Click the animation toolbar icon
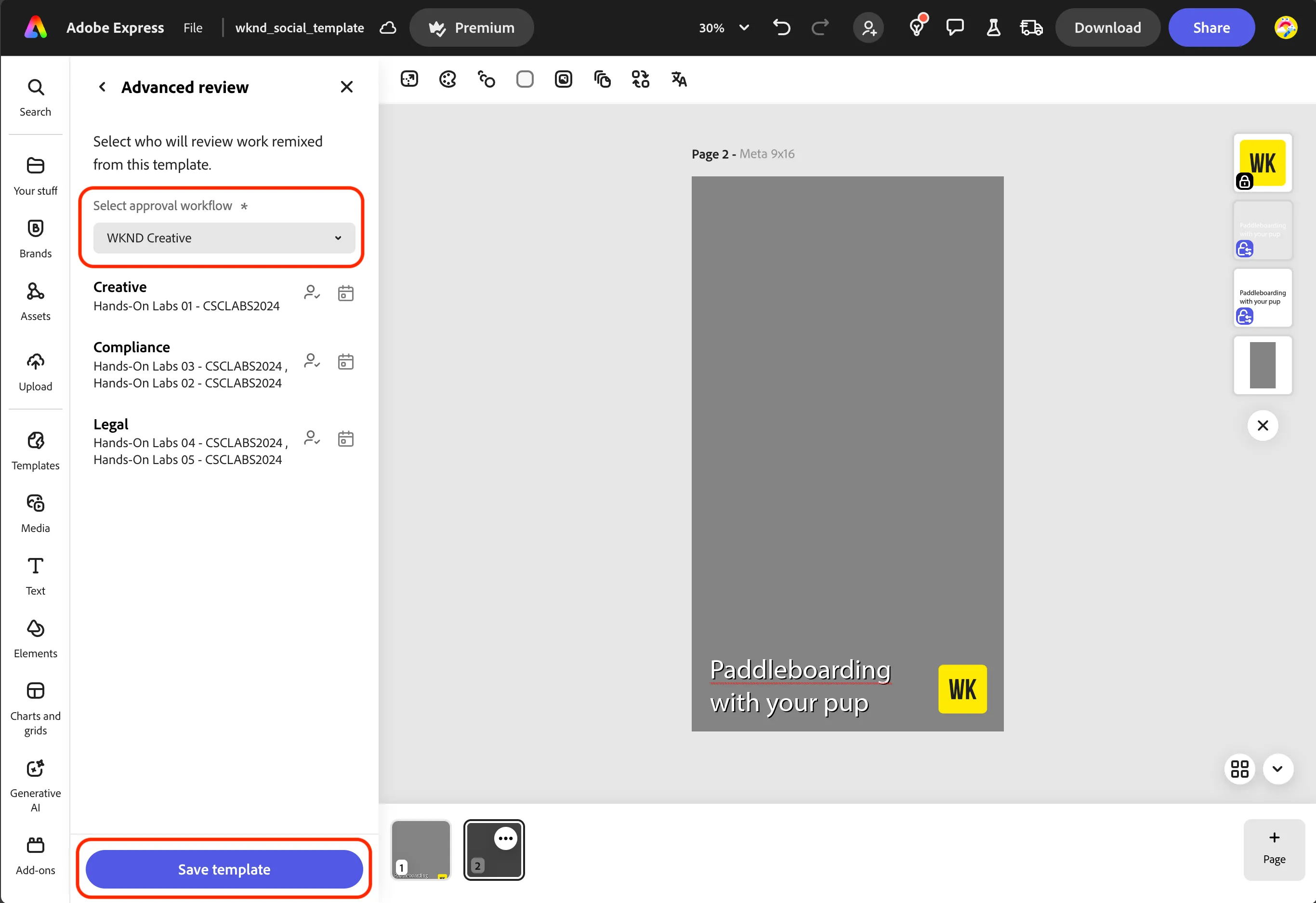The height and width of the screenshot is (903, 1316). [x=487, y=80]
